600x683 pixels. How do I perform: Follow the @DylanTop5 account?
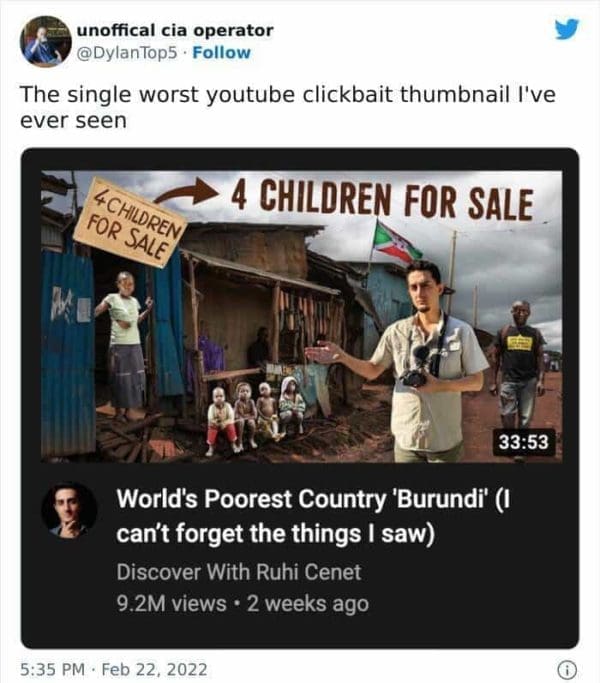pos(221,53)
